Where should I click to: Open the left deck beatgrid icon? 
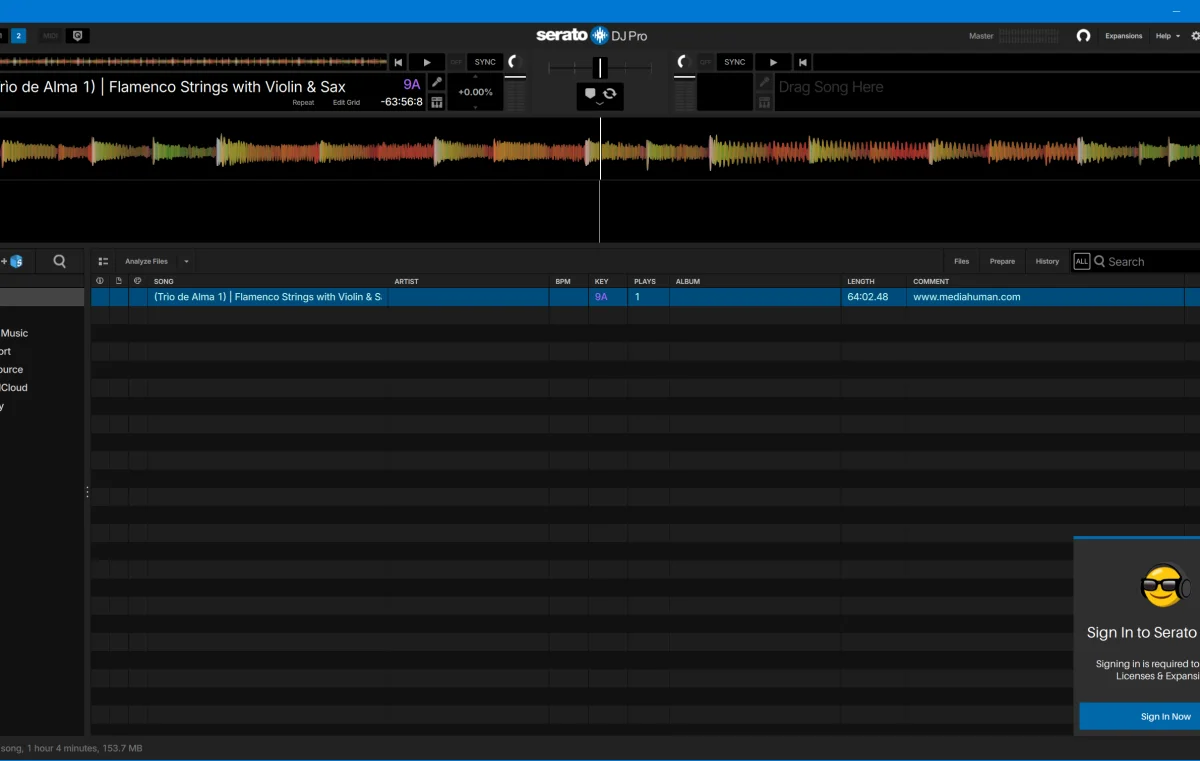(437, 102)
